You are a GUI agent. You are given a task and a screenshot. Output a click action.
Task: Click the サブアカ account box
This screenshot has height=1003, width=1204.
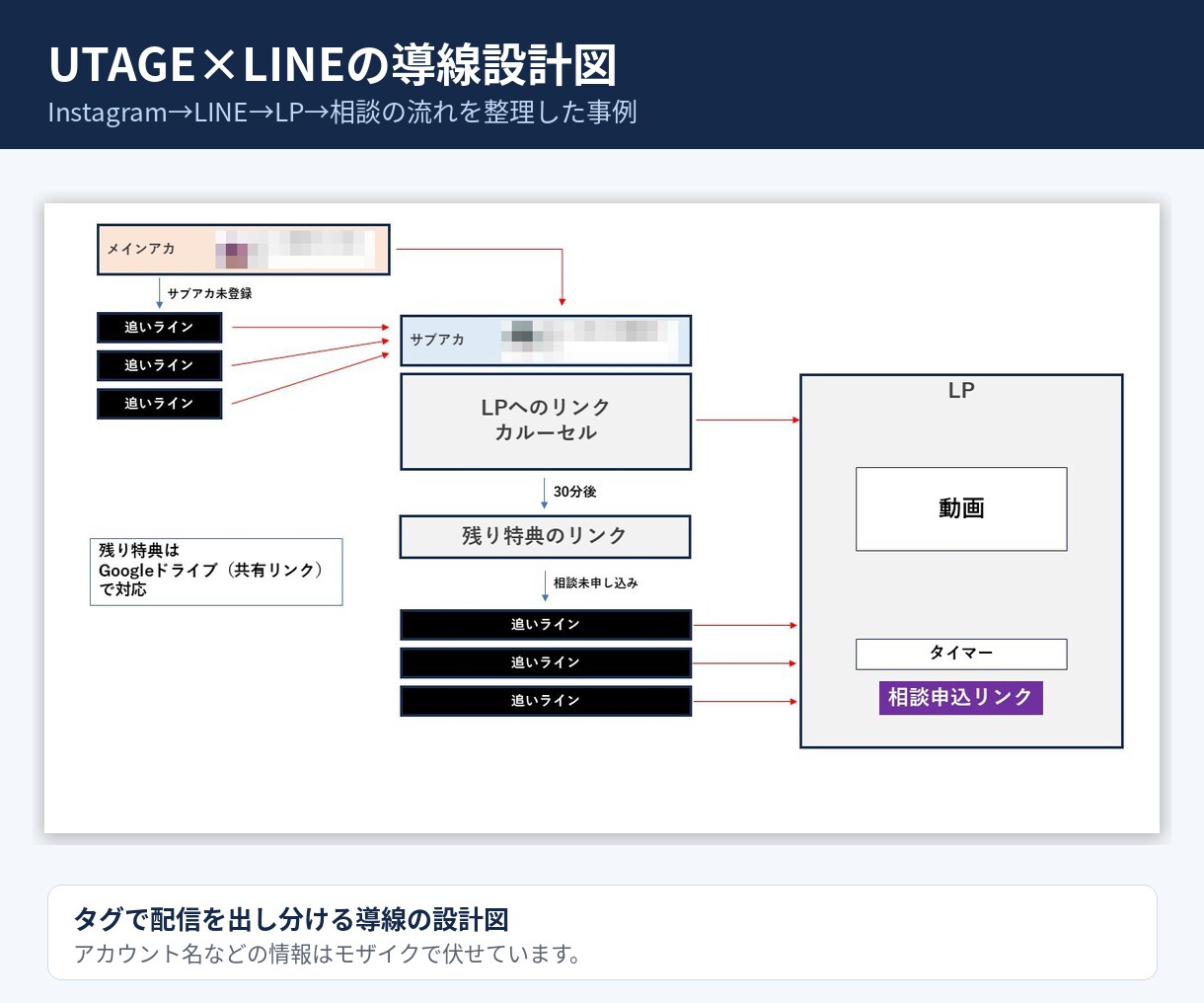[546, 341]
